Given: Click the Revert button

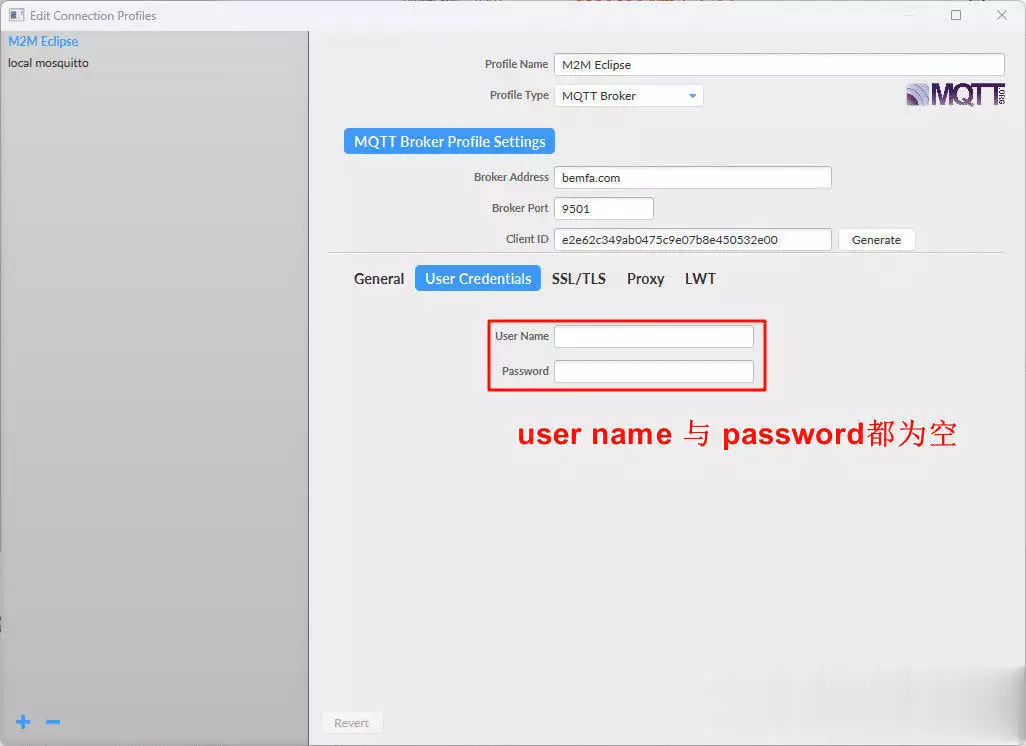Looking at the screenshot, I should [351, 723].
